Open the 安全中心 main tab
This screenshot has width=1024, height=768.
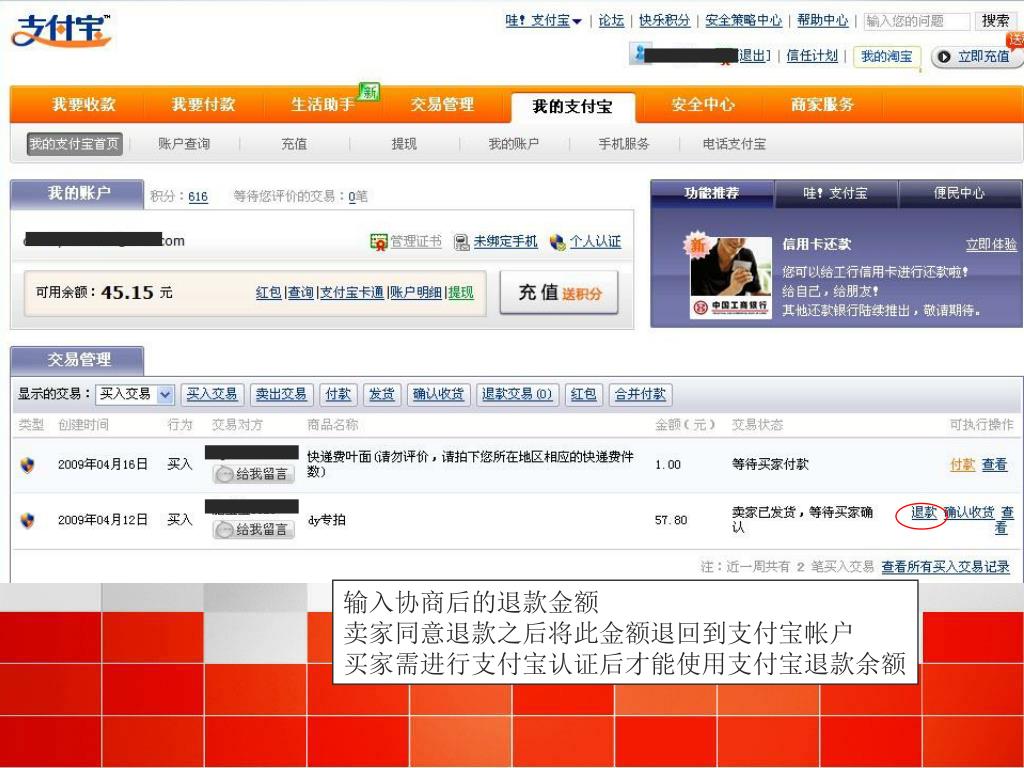click(703, 104)
